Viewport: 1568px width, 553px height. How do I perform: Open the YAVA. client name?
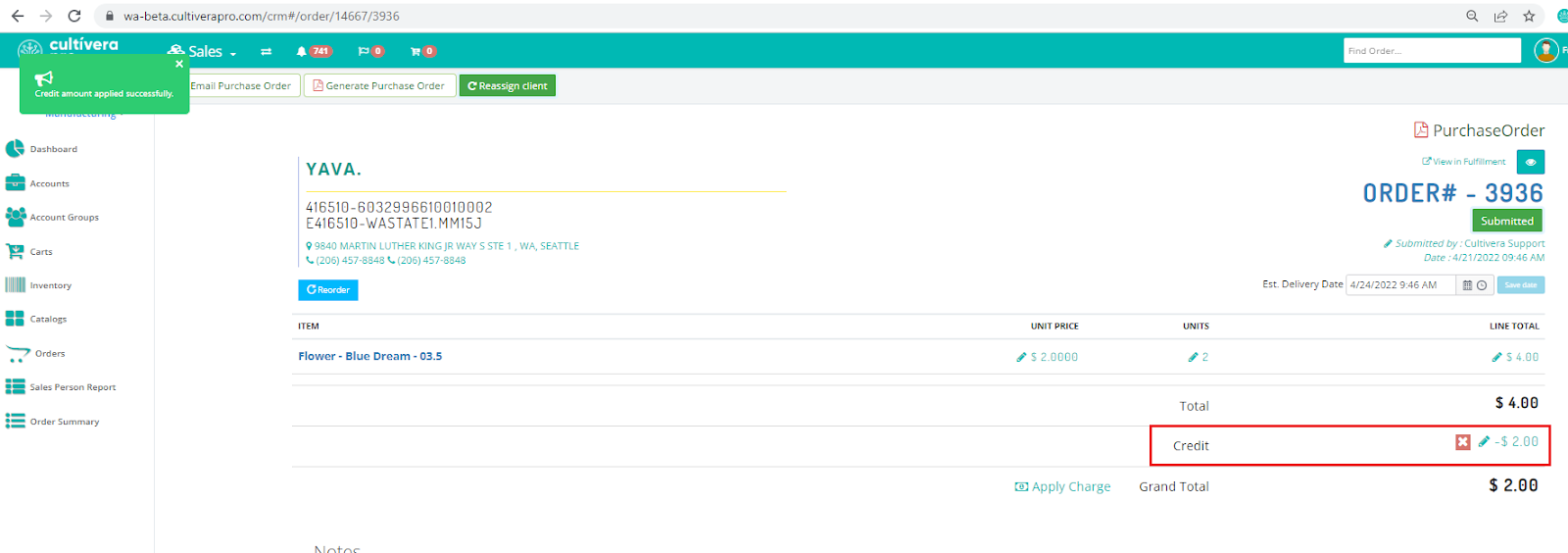coord(333,170)
